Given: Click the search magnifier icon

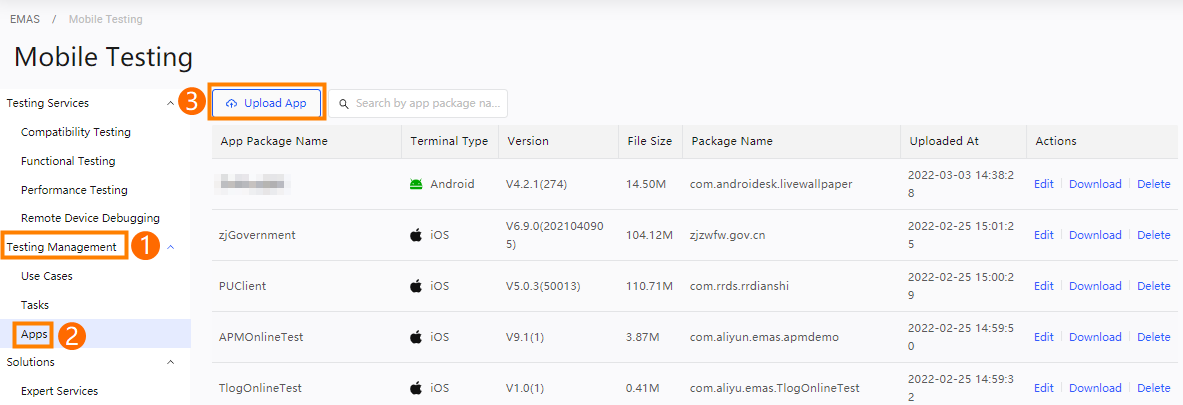Looking at the screenshot, I should (x=344, y=104).
